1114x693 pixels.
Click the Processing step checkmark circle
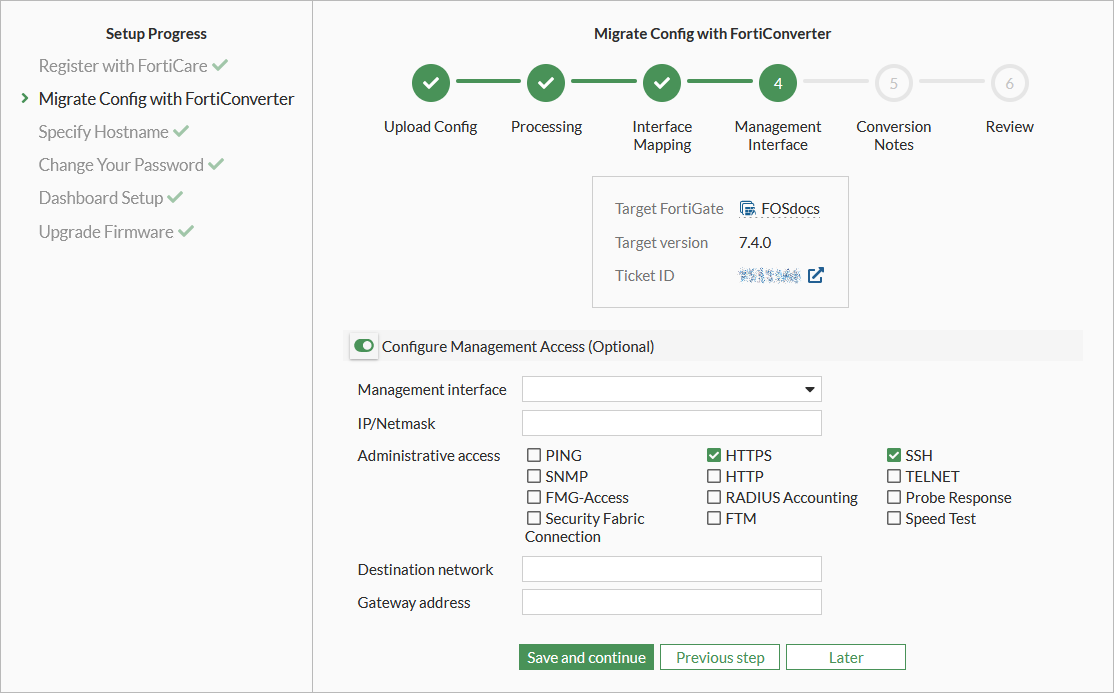546,84
